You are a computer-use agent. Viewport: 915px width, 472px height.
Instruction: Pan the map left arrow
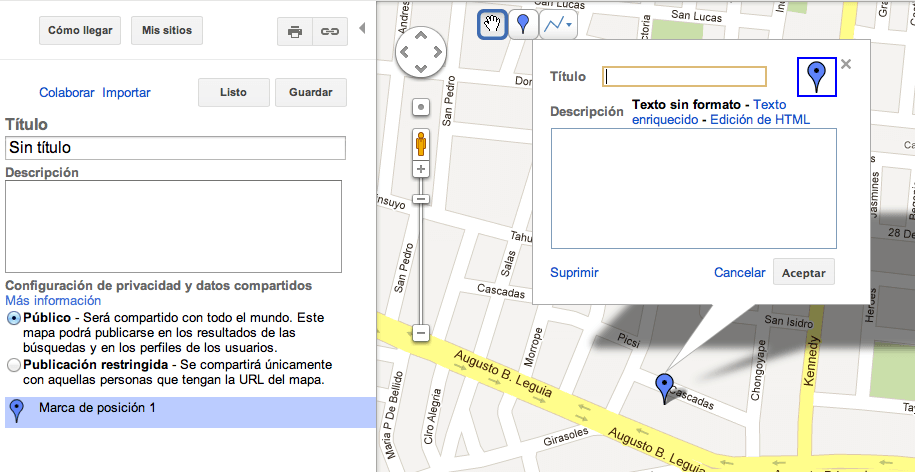405,53
